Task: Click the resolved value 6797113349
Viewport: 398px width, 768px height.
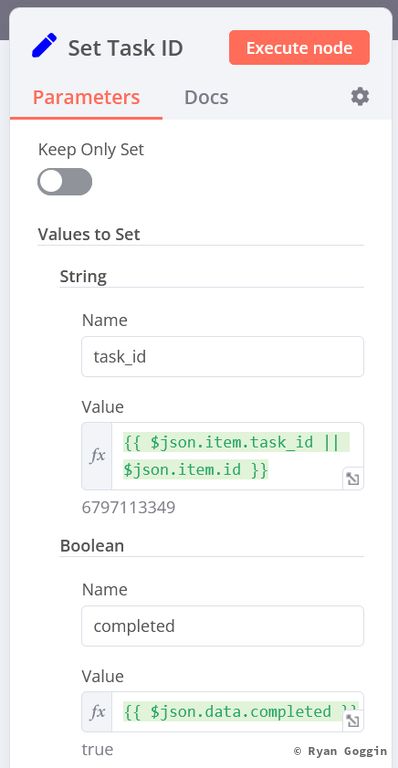Action: click(129, 507)
